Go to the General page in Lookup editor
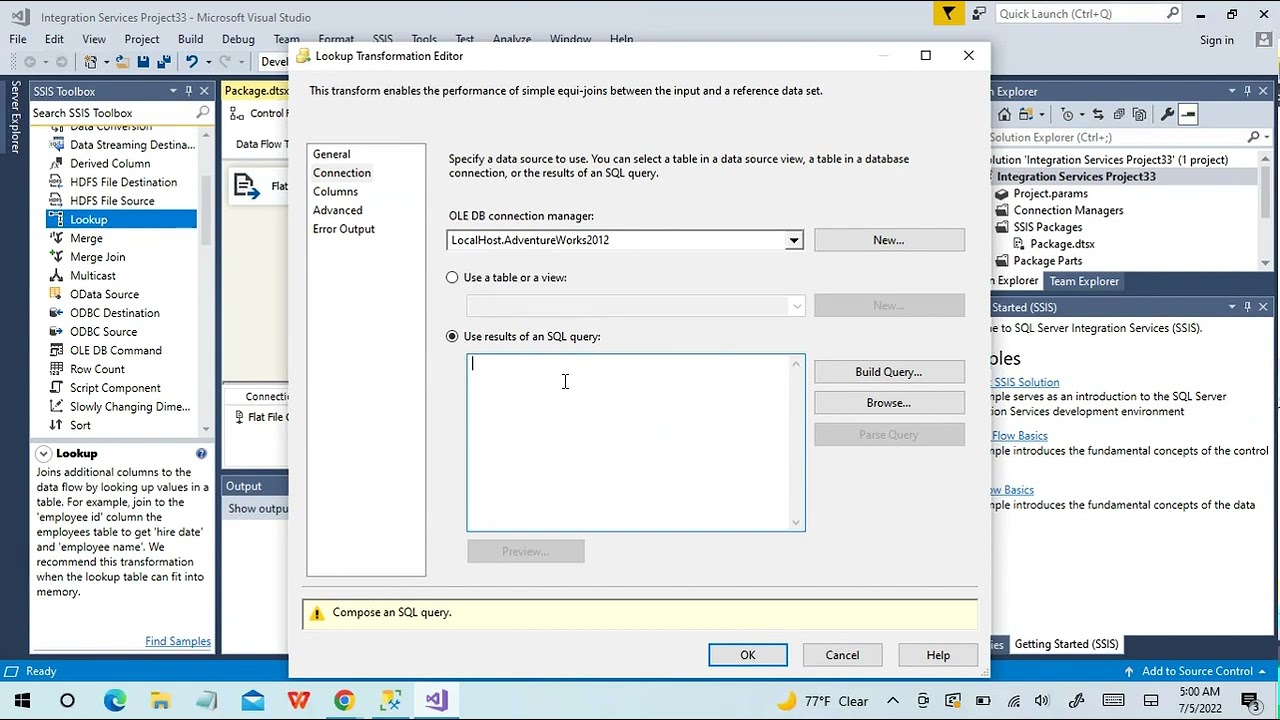 [331, 154]
